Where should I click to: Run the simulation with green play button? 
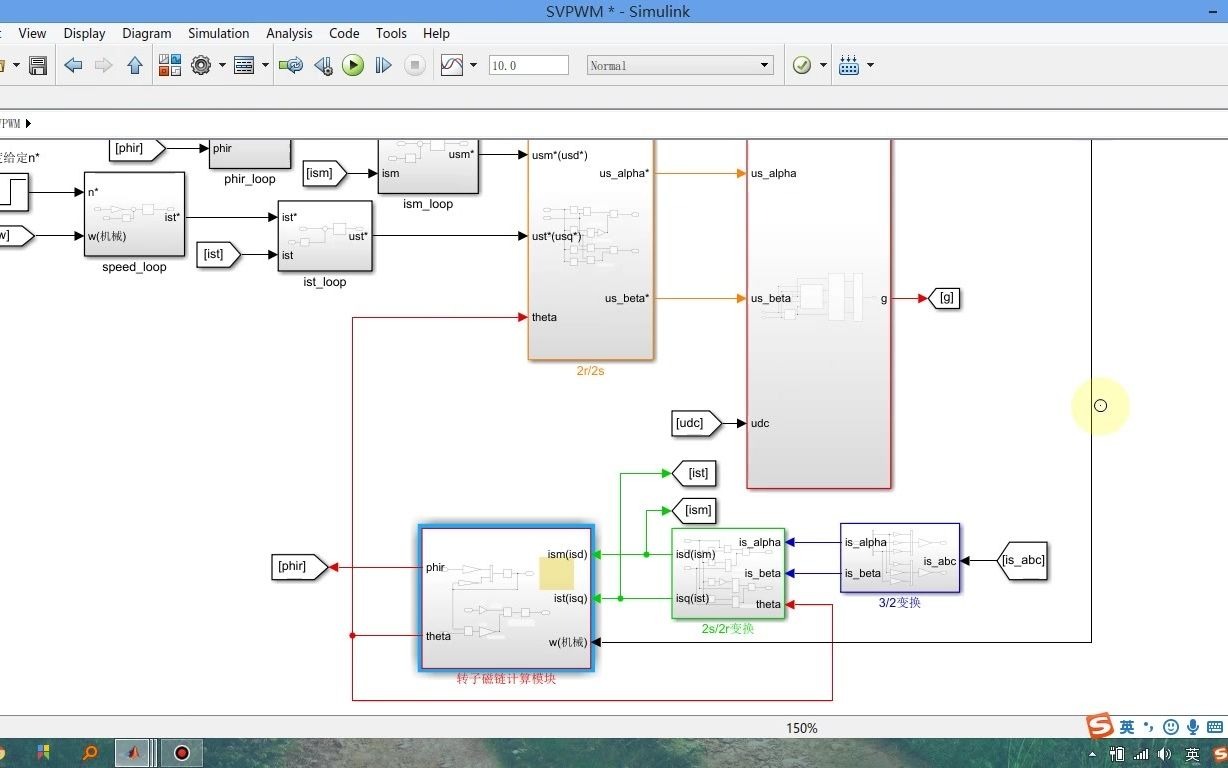pyautogui.click(x=353, y=66)
